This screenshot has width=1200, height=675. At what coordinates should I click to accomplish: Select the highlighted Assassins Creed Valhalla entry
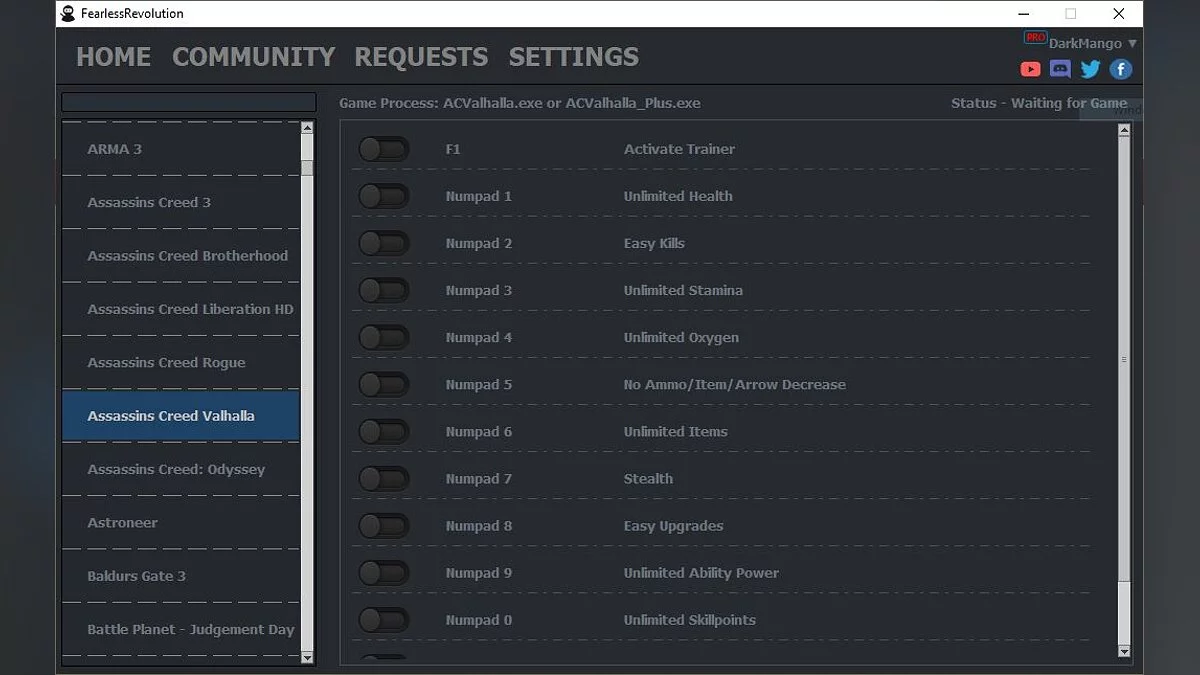(x=181, y=415)
